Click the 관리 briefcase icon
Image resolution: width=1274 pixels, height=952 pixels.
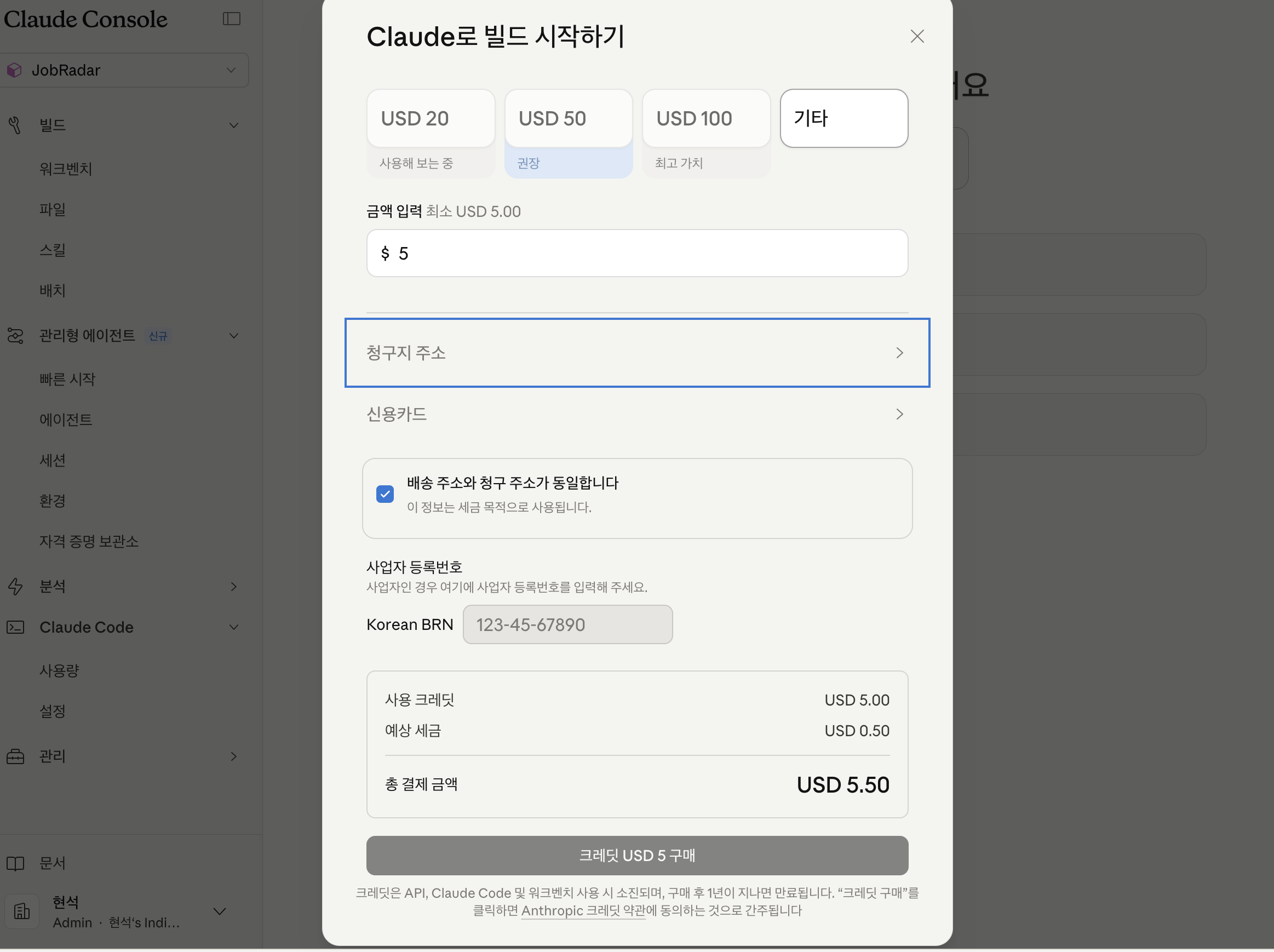[15, 756]
